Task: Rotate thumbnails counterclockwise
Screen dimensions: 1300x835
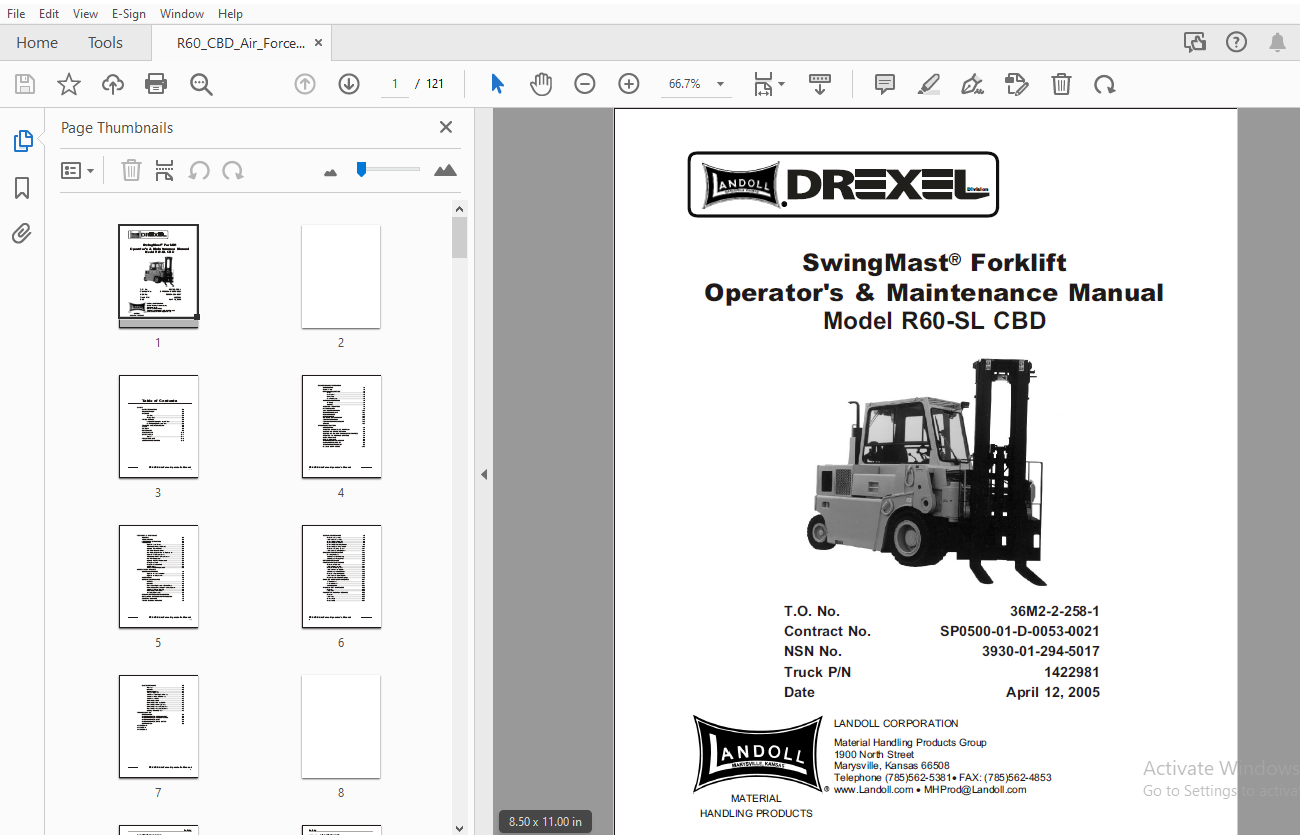Action: point(199,171)
